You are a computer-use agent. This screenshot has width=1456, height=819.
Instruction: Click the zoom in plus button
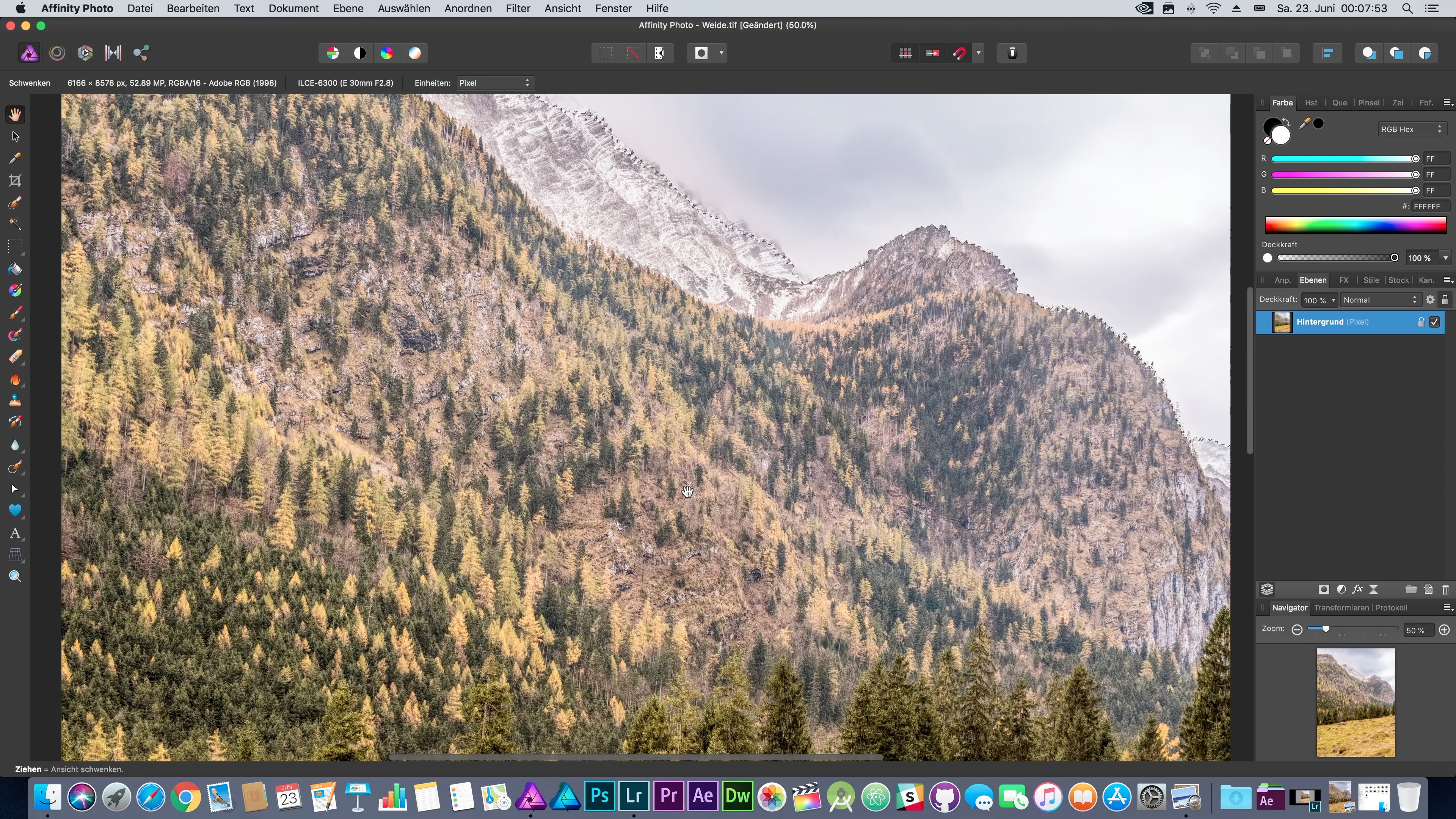coord(1444,630)
